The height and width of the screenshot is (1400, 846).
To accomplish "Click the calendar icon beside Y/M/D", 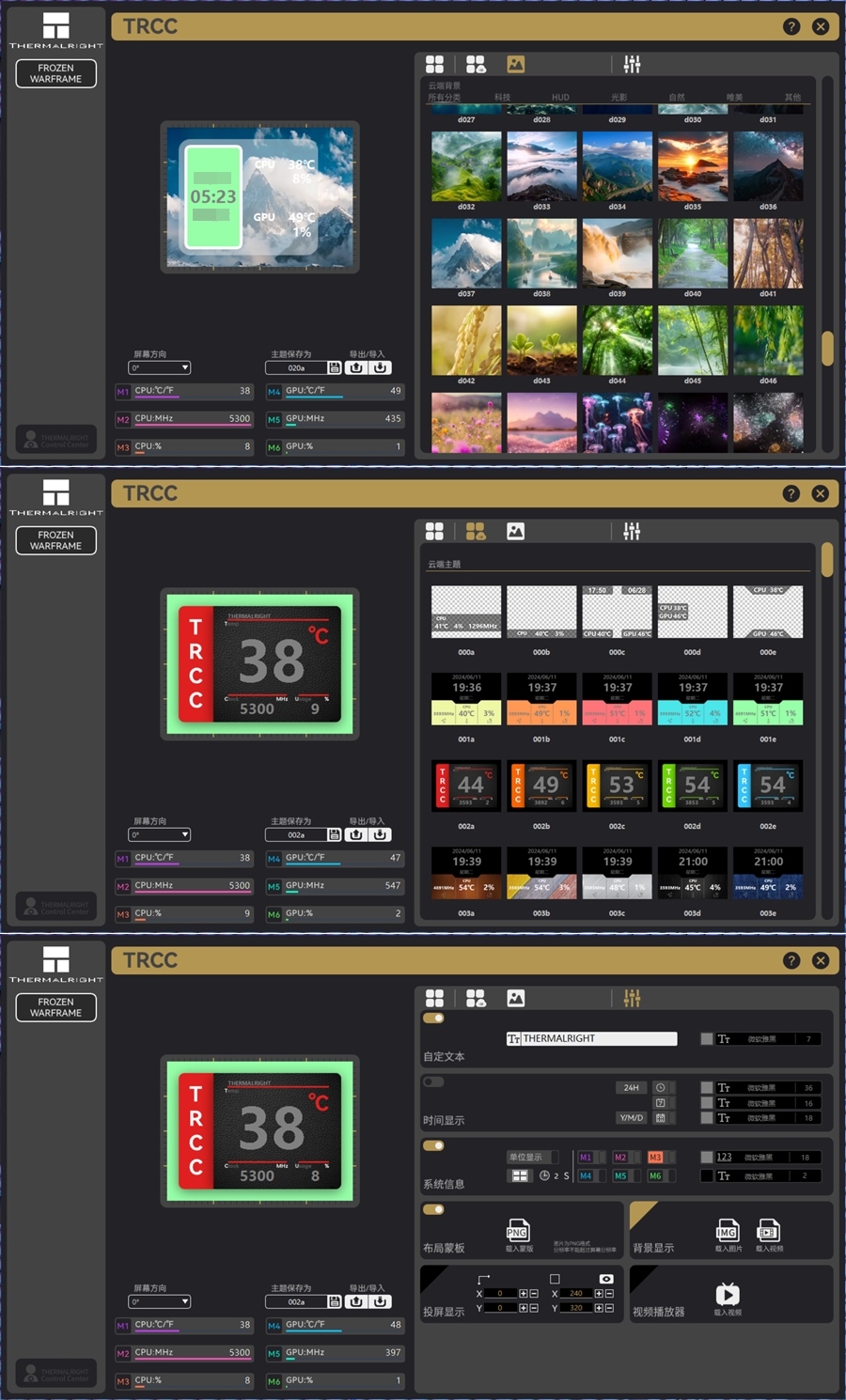I will click(x=660, y=1117).
